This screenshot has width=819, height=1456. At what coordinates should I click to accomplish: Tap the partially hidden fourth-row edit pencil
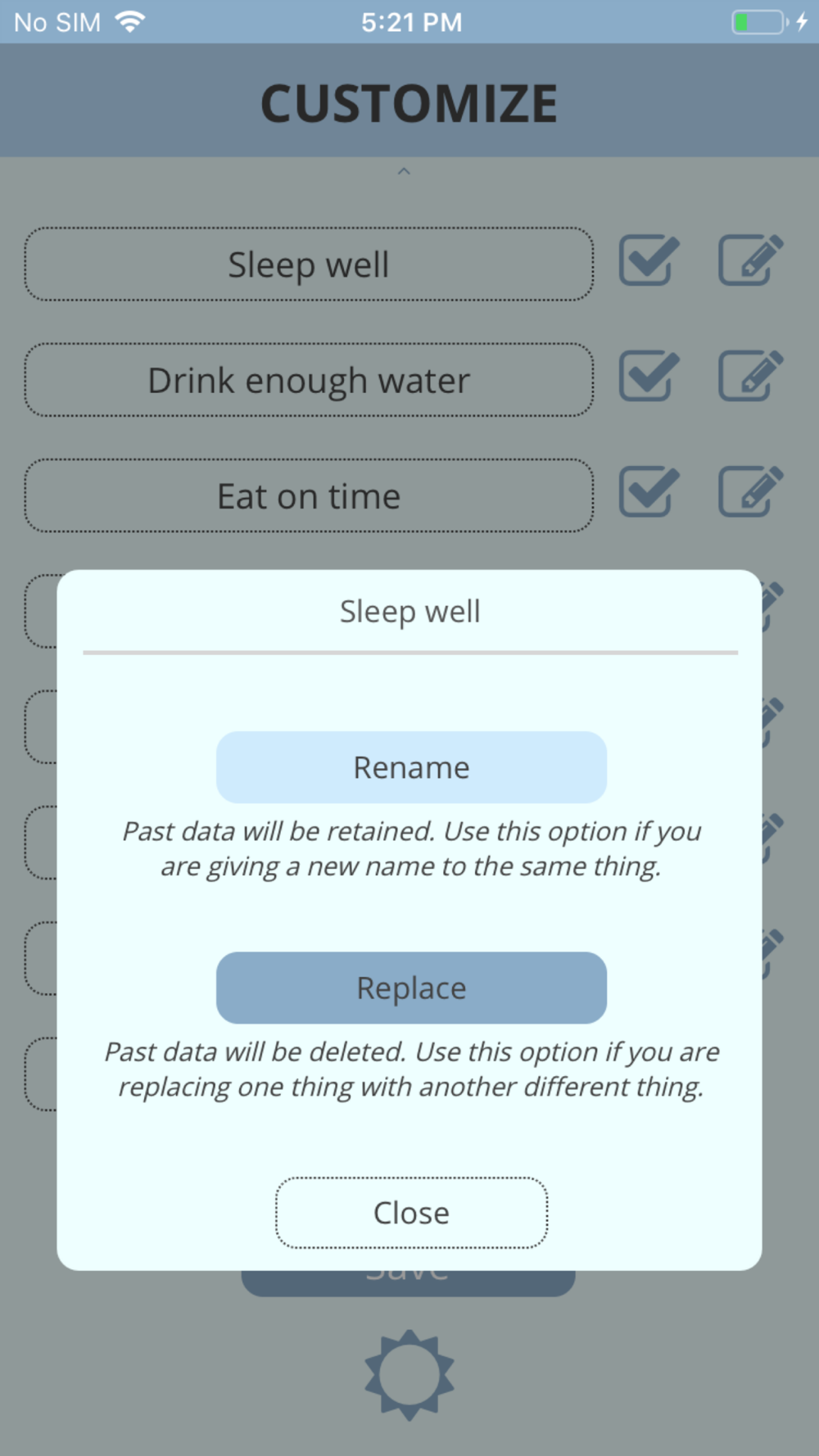[x=771, y=606]
